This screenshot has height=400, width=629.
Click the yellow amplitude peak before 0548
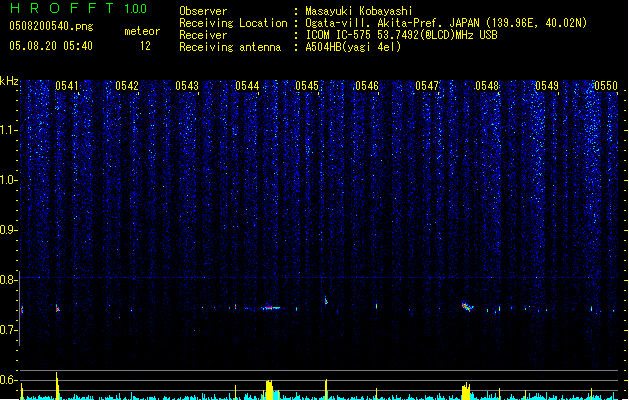tap(466, 391)
